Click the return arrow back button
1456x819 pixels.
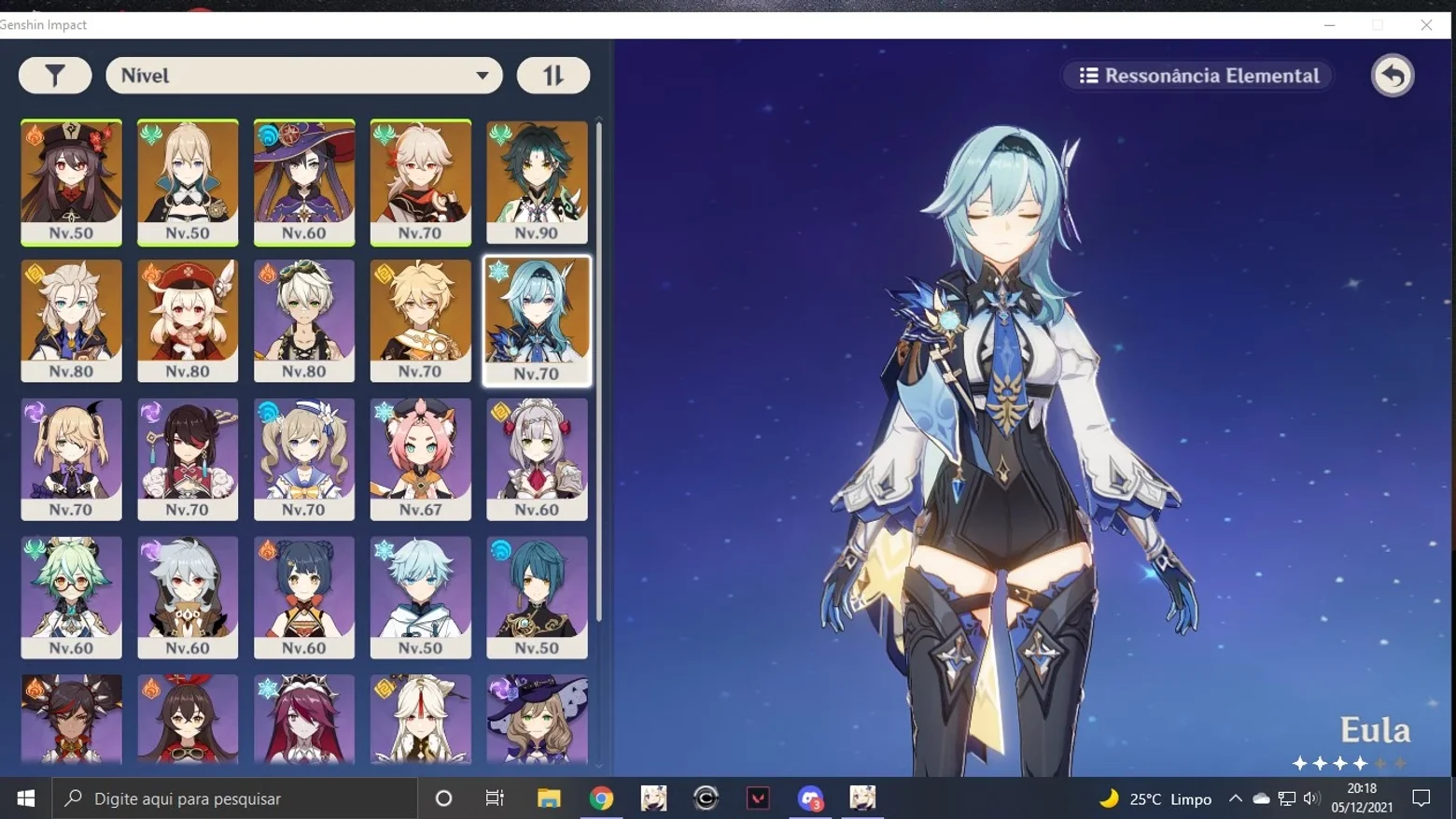pos(1393,76)
